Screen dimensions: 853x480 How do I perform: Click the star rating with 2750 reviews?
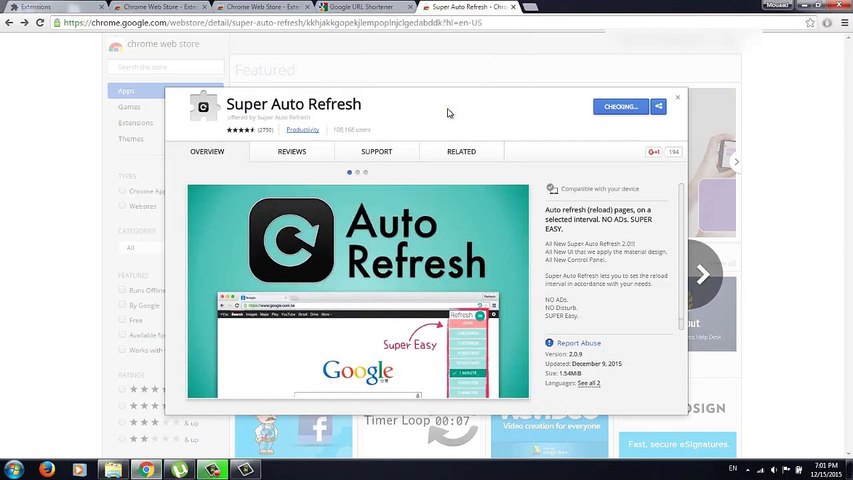(x=250, y=130)
